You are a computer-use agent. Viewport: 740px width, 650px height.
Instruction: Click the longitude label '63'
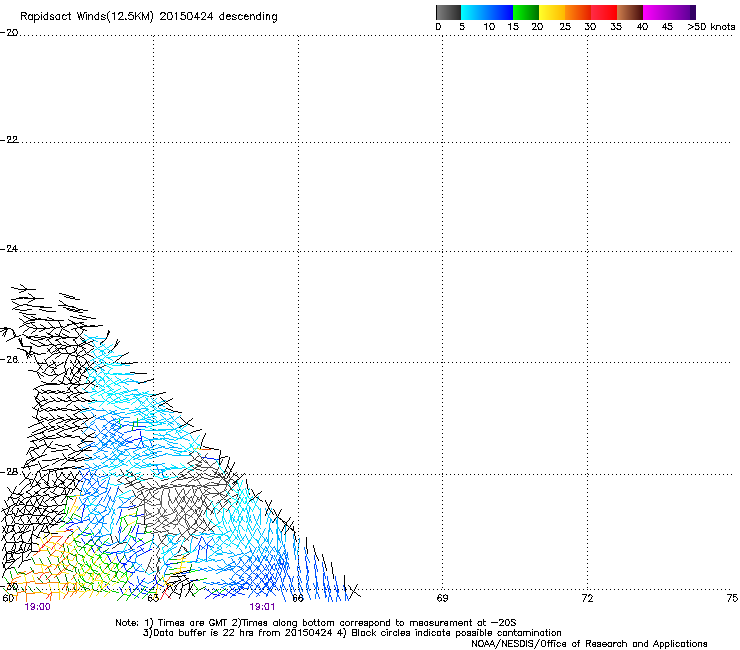coord(153,599)
